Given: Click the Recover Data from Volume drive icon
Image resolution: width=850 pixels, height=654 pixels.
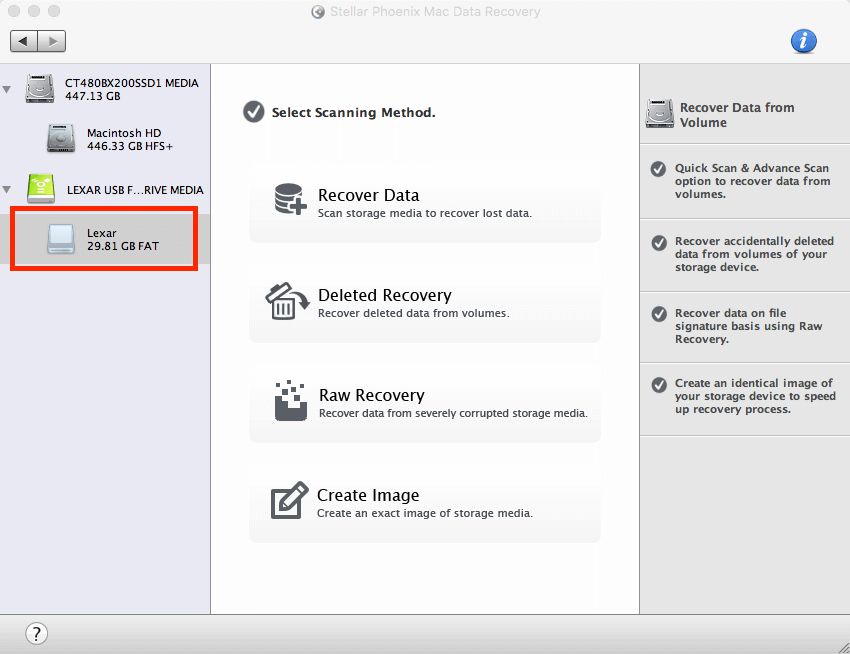Looking at the screenshot, I should (x=660, y=113).
